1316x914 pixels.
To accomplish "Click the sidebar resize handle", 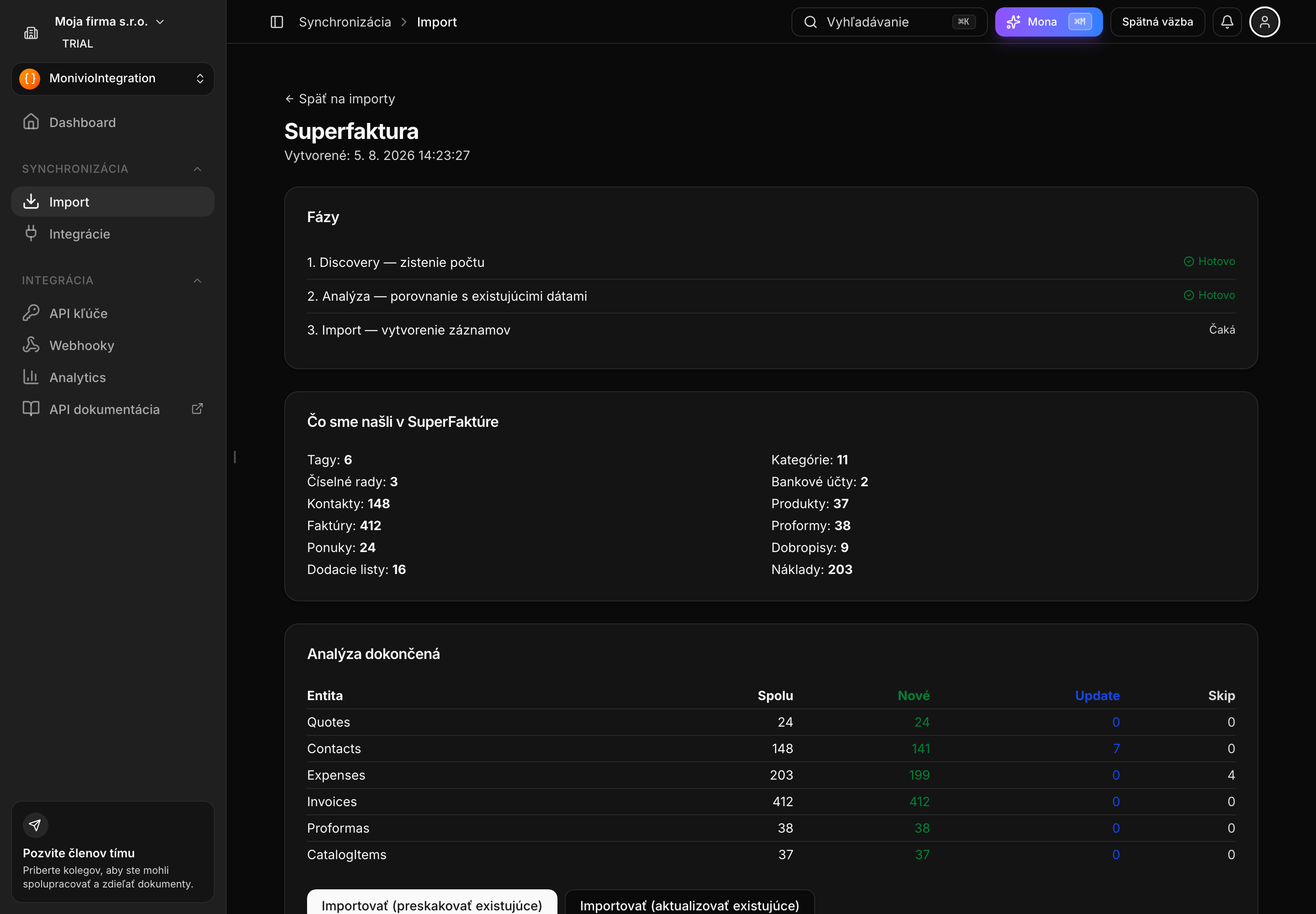I will click(235, 457).
